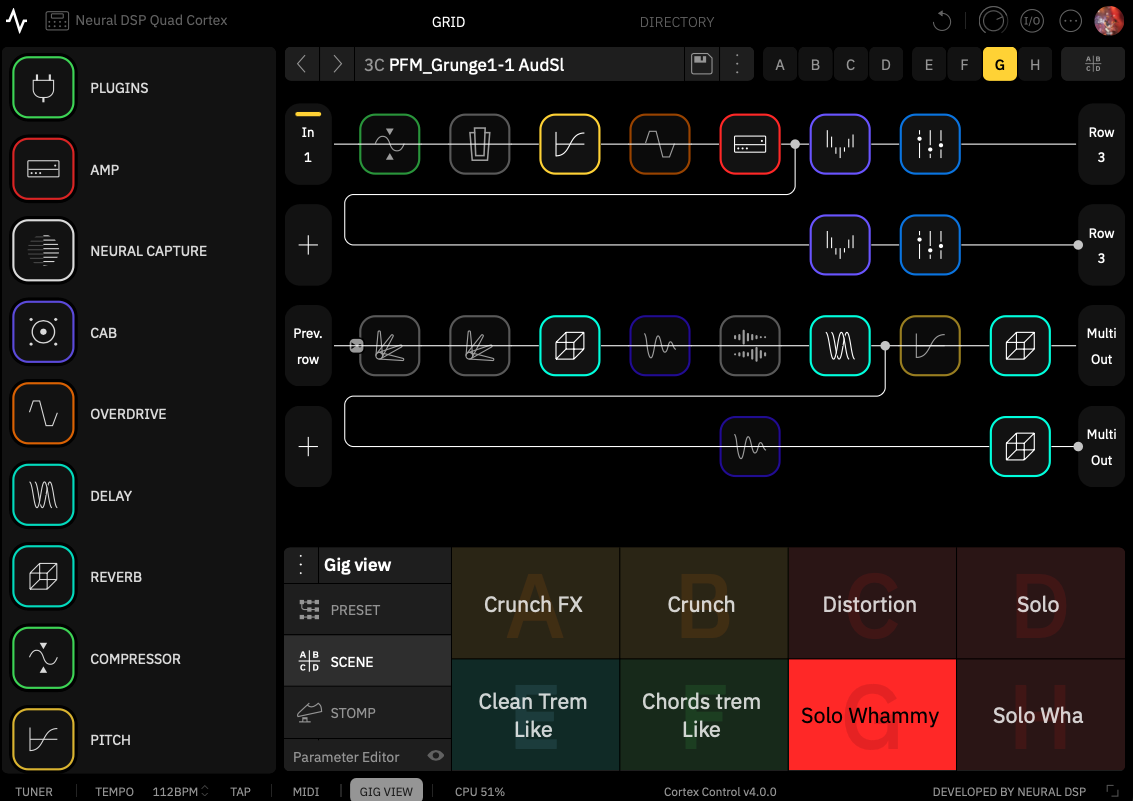
Task: Open the Gig view options menu
Action: pyautogui.click(x=301, y=565)
